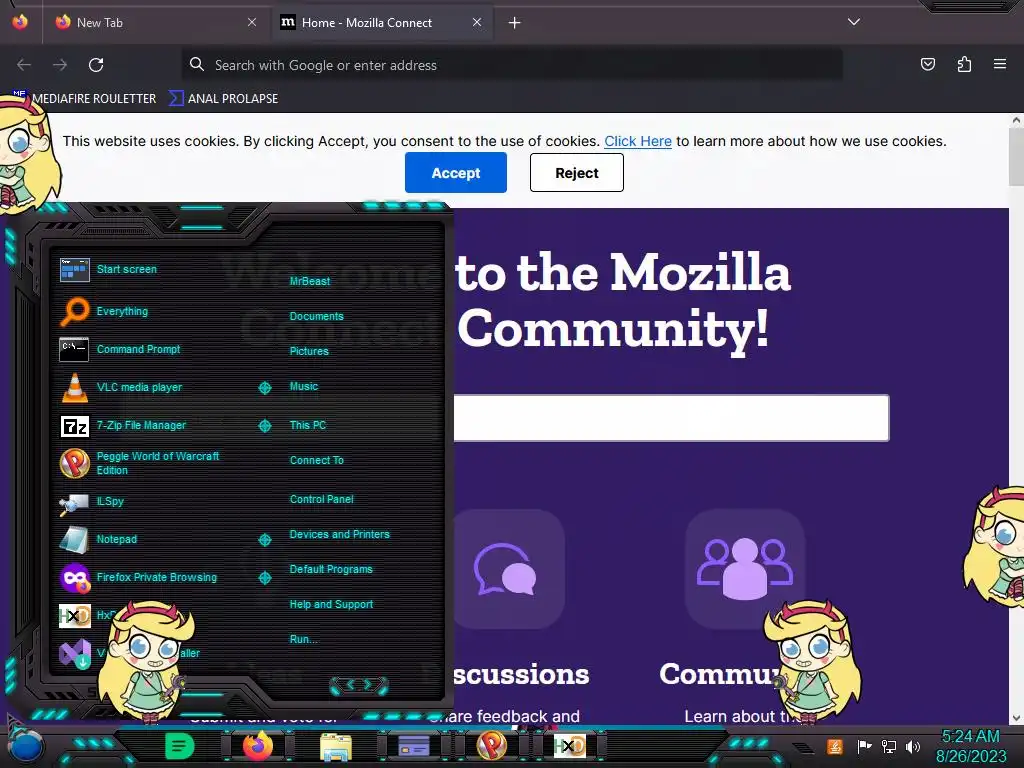Open a new browser tab
This screenshot has width=1024, height=768.
pyautogui.click(x=515, y=23)
